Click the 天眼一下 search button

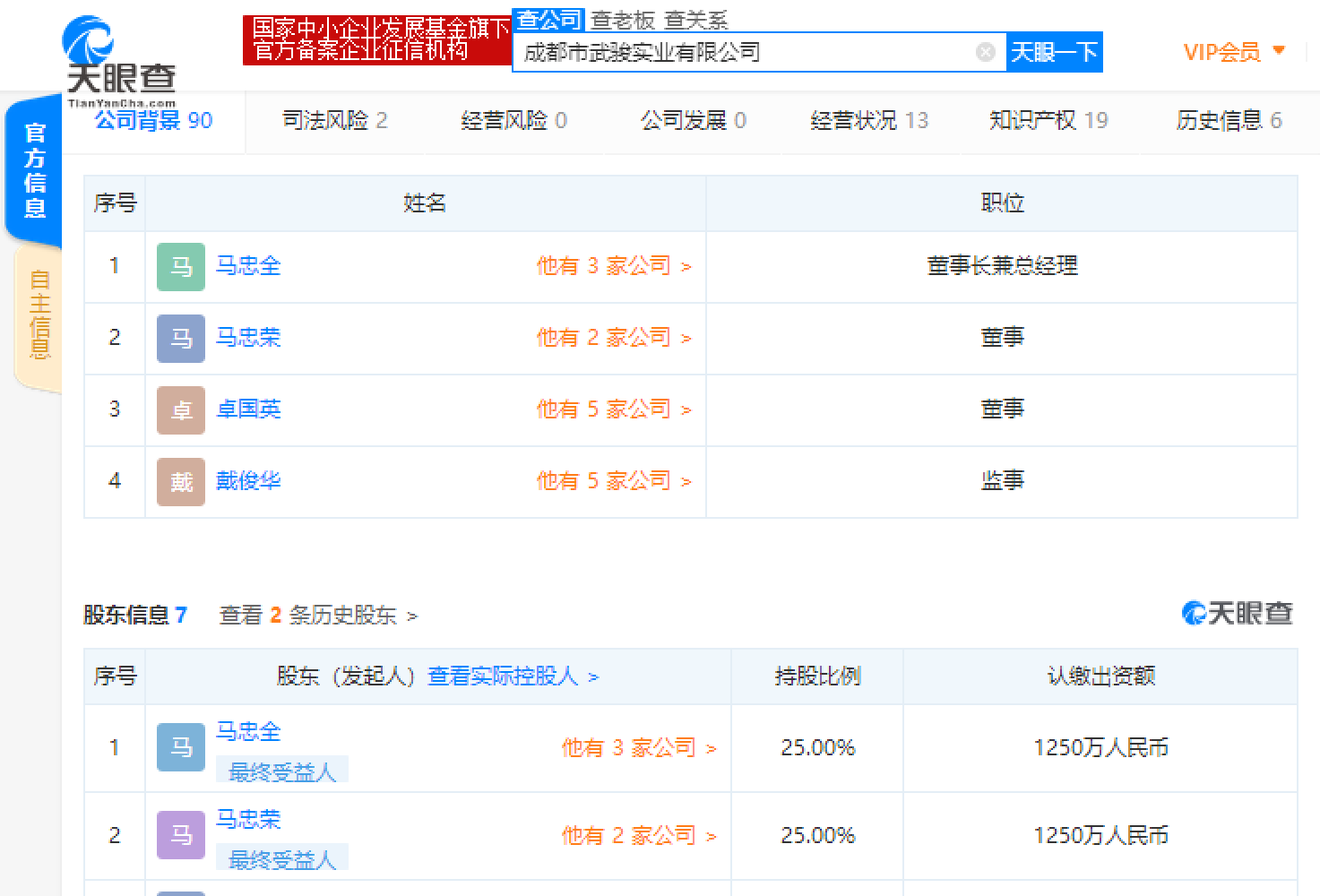click(x=1055, y=52)
